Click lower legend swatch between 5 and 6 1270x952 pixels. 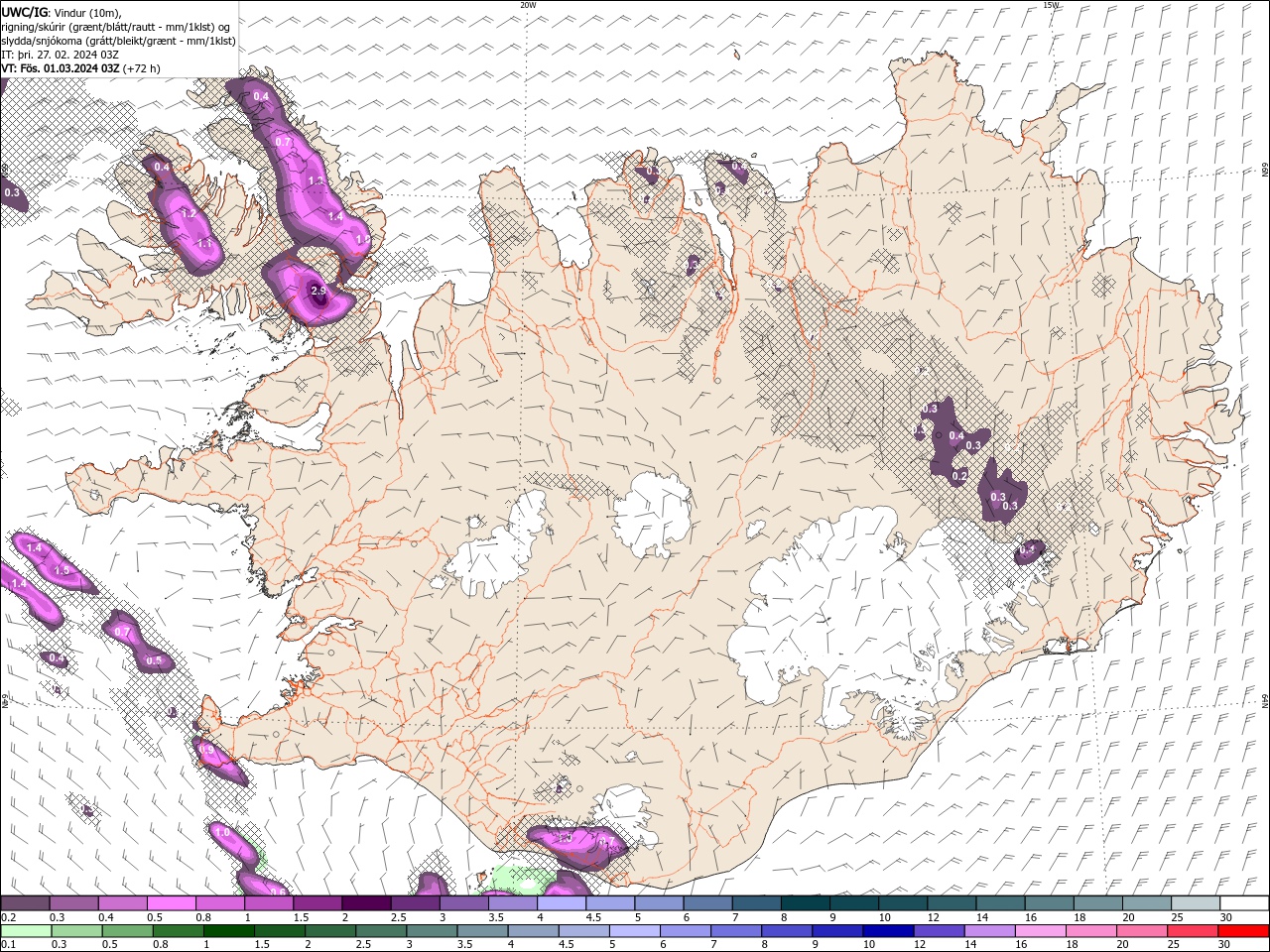point(633,931)
